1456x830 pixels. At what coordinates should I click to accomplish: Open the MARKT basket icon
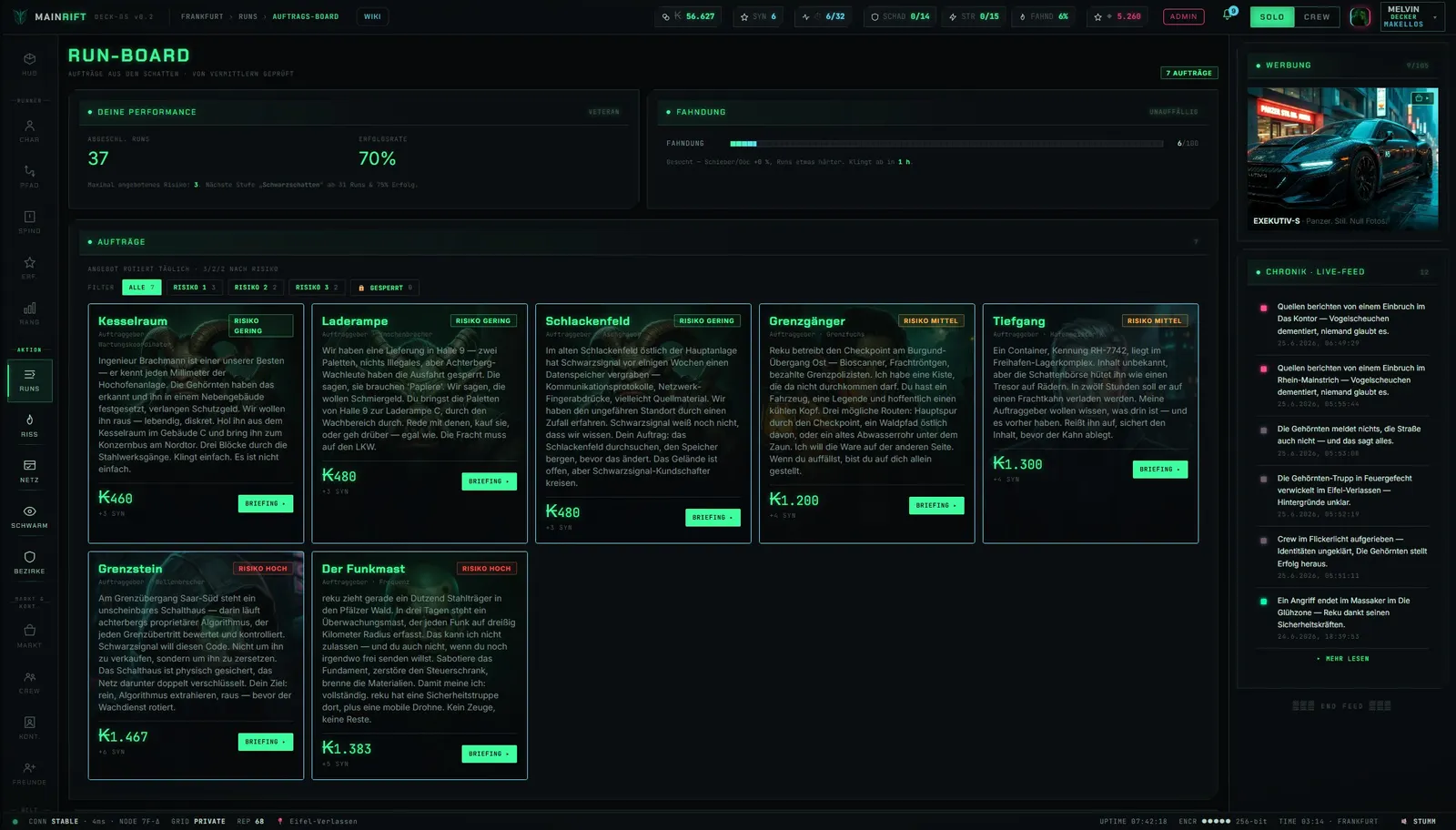tap(29, 635)
